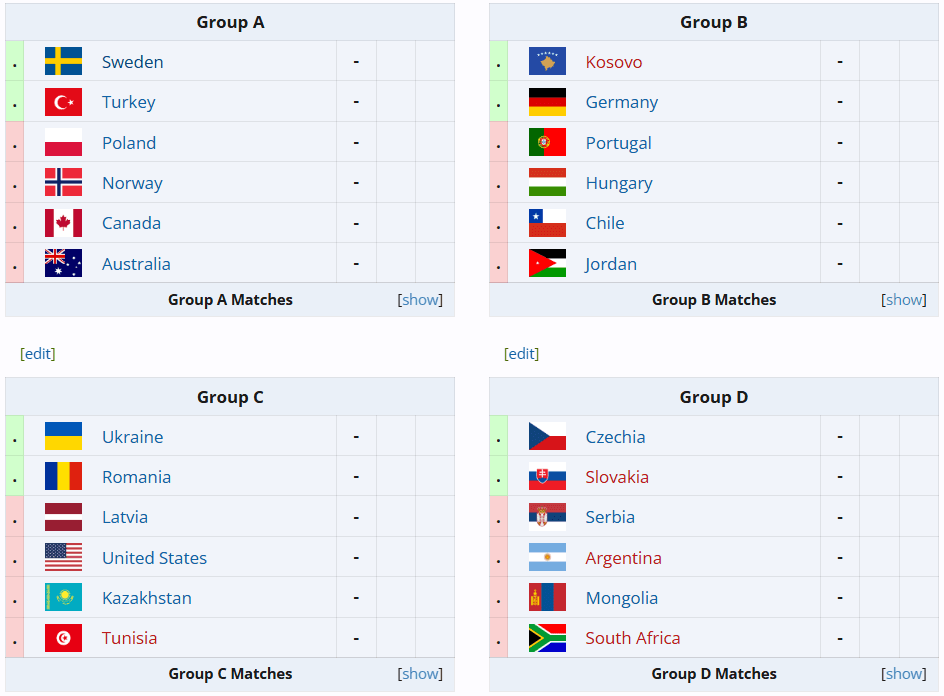Click the edit link above Group D
Viewport: 944px width, 696px height.
click(x=521, y=353)
